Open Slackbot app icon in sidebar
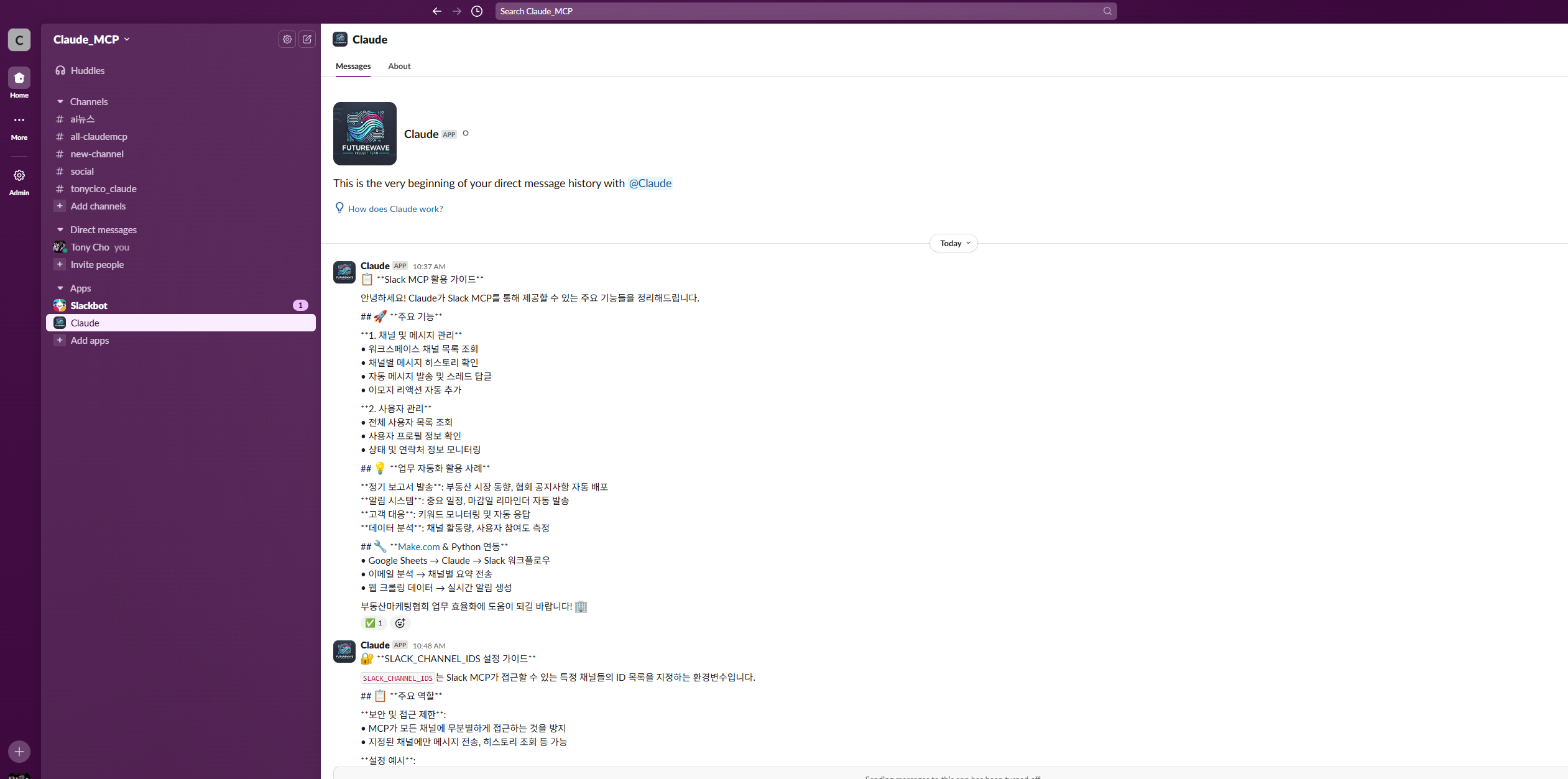The height and width of the screenshot is (779, 1568). pos(60,305)
